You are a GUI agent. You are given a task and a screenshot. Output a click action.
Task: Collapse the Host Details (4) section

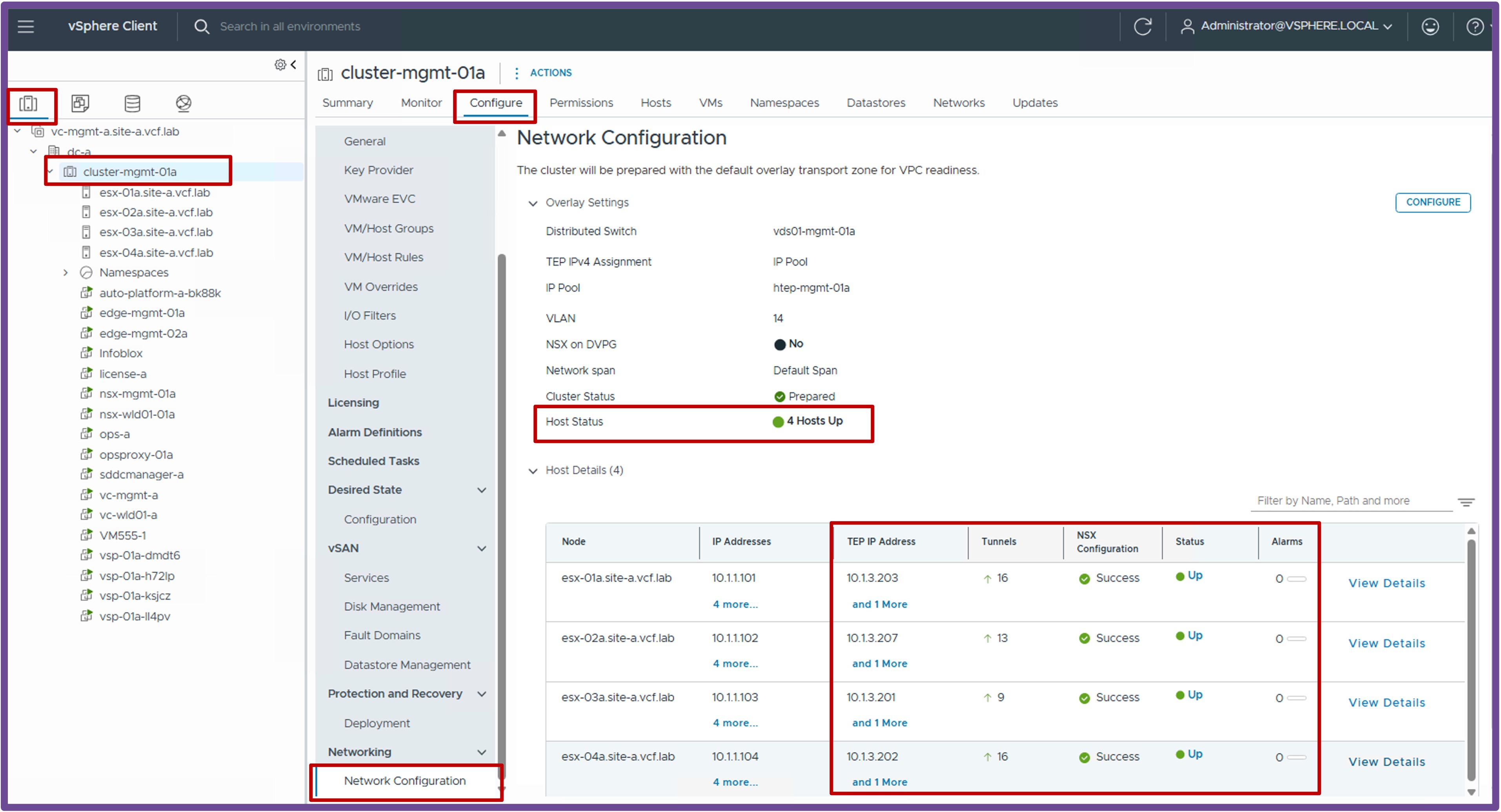point(533,470)
